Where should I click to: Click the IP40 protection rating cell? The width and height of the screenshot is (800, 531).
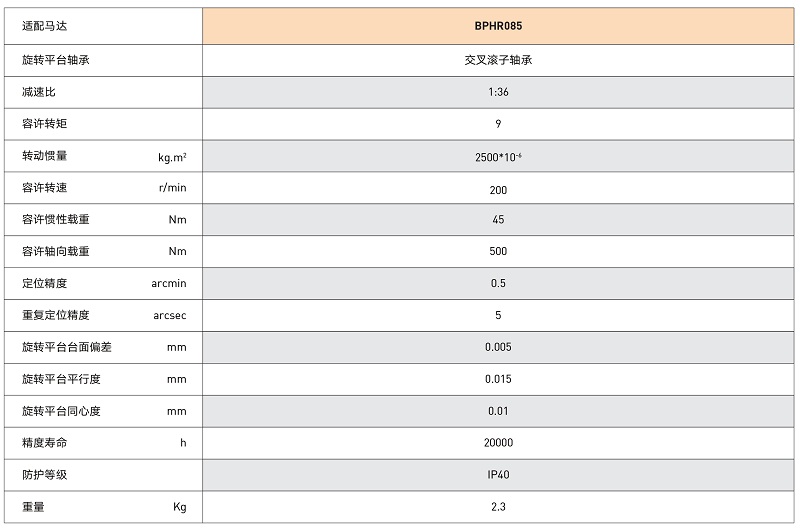tap(498, 475)
